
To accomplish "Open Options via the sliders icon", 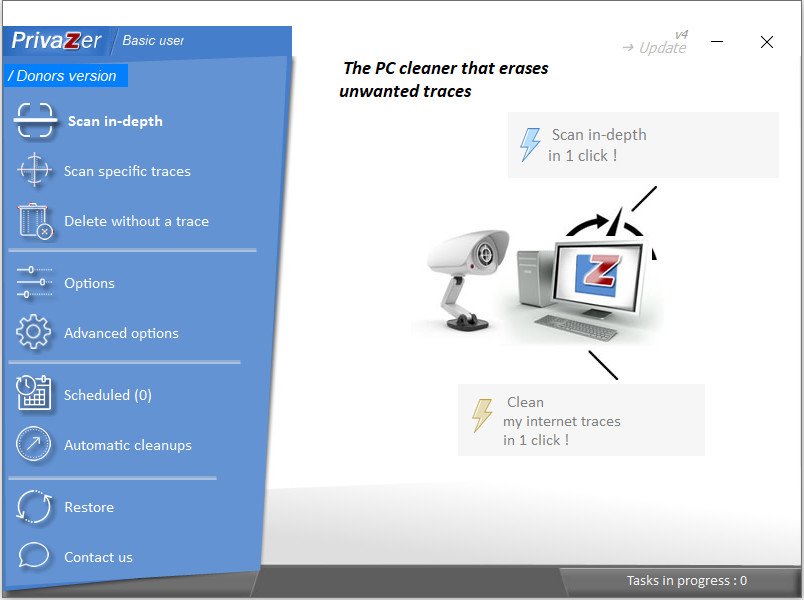I will 34,282.
